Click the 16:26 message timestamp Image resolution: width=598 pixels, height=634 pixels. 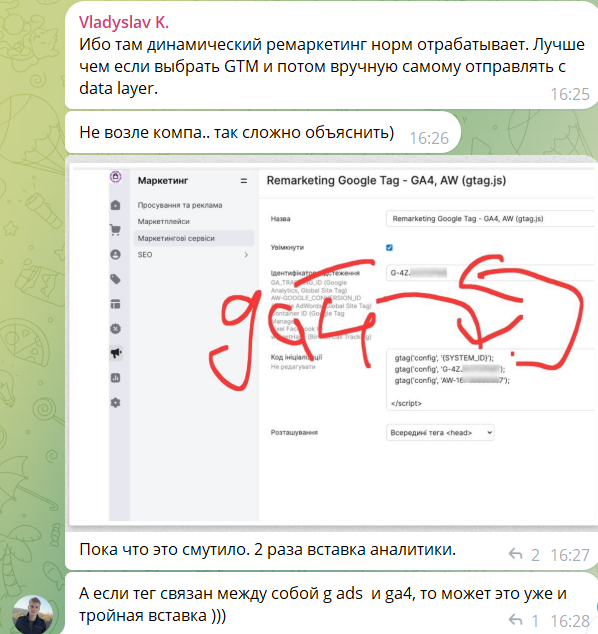tap(429, 138)
